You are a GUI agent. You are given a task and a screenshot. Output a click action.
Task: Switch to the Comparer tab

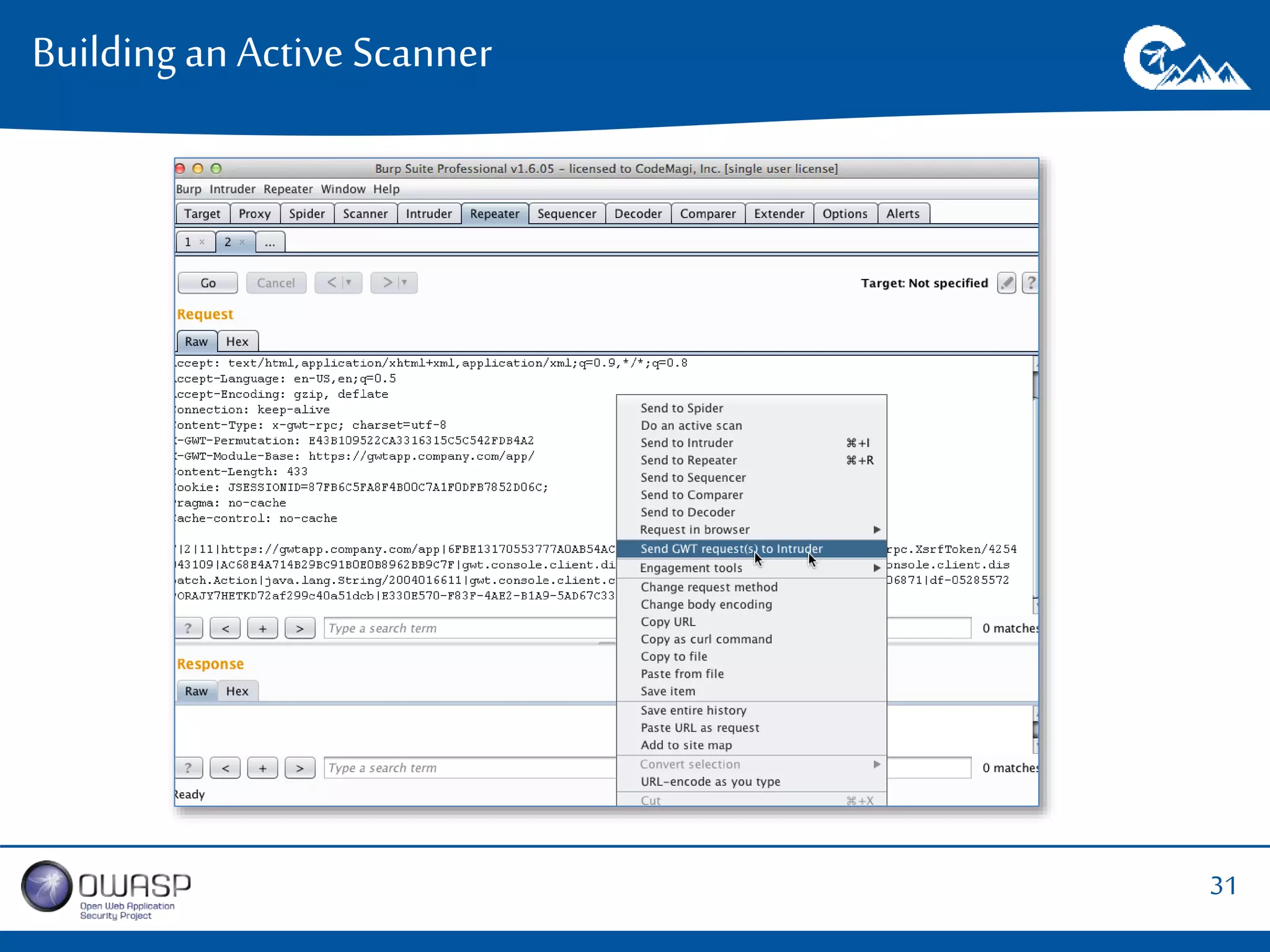pyautogui.click(x=708, y=214)
